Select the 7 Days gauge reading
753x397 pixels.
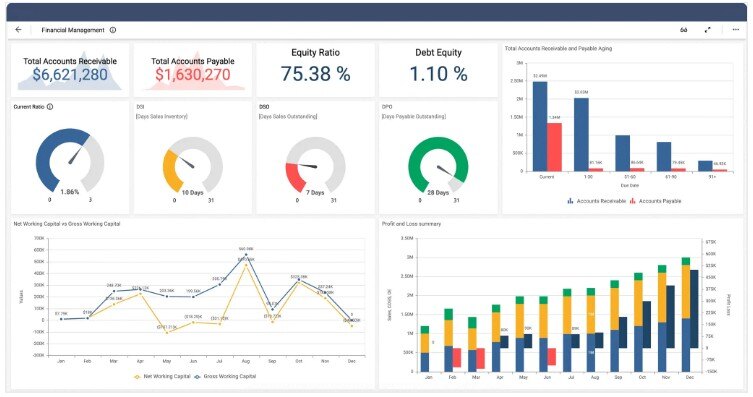[315, 192]
